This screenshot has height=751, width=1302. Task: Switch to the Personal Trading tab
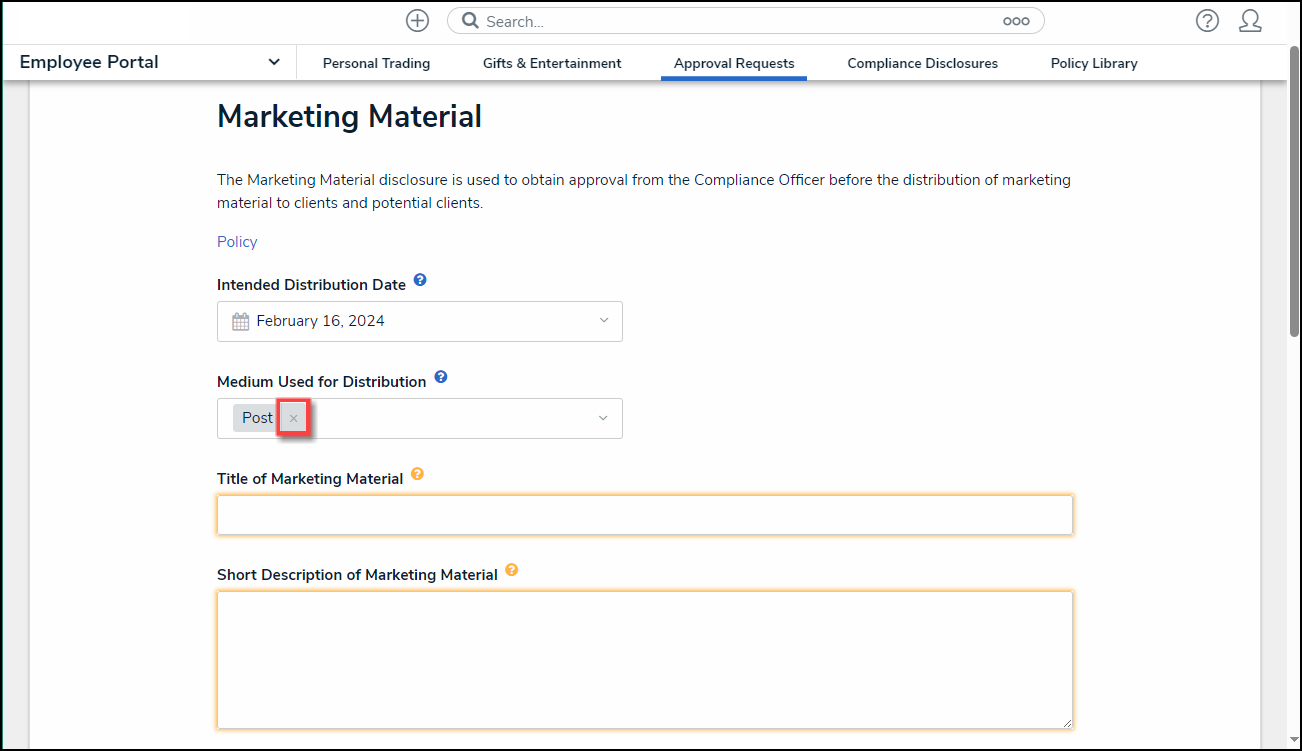click(376, 63)
